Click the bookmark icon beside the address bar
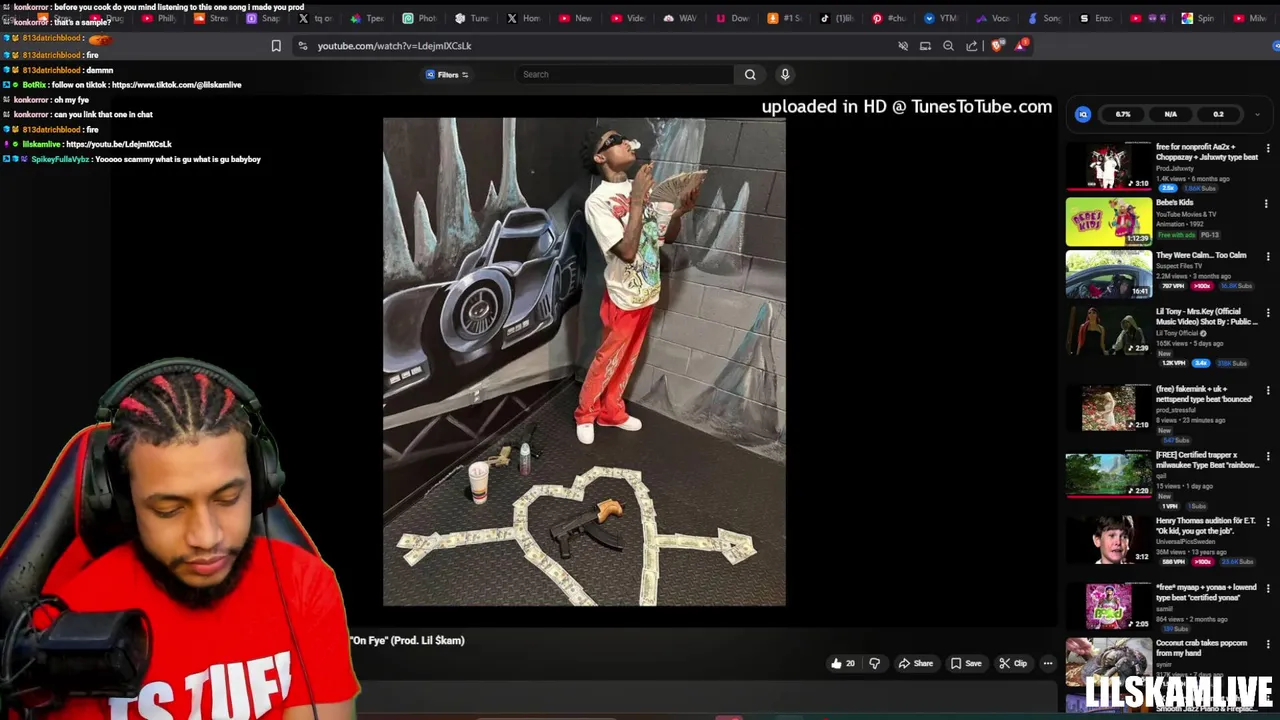Screen dimensions: 1280x720 [x=276, y=45]
